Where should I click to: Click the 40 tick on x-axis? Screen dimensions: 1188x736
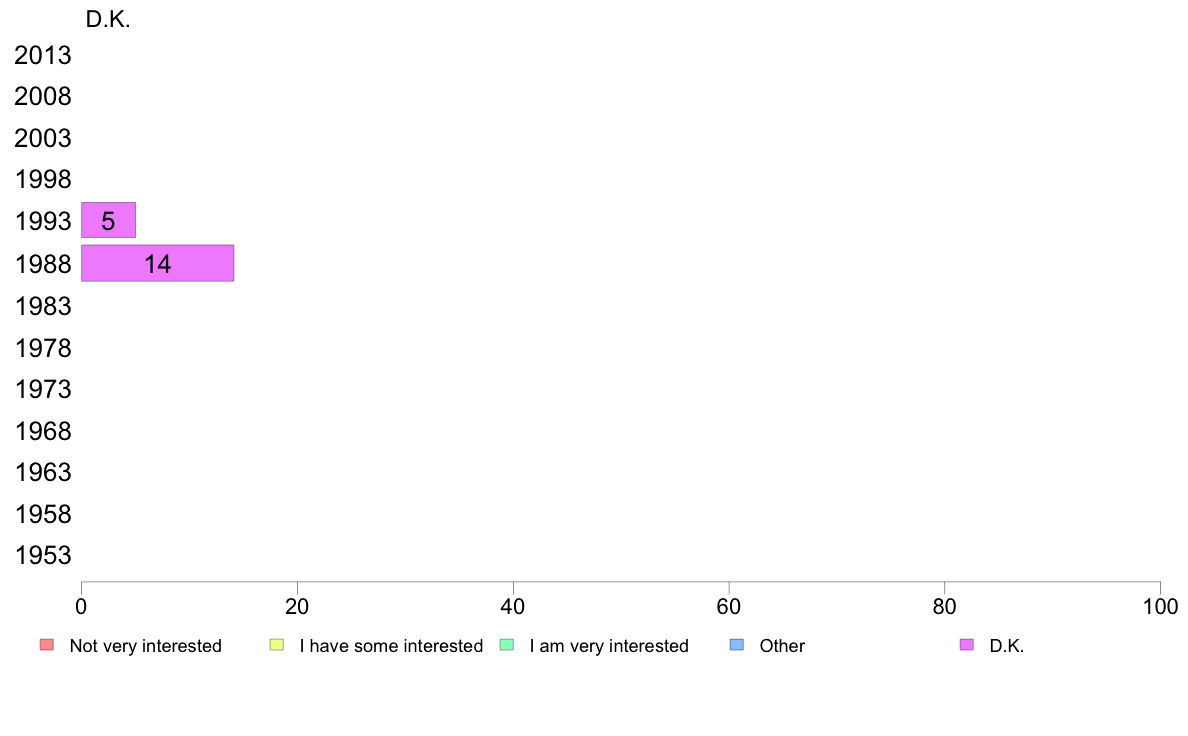click(513, 606)
